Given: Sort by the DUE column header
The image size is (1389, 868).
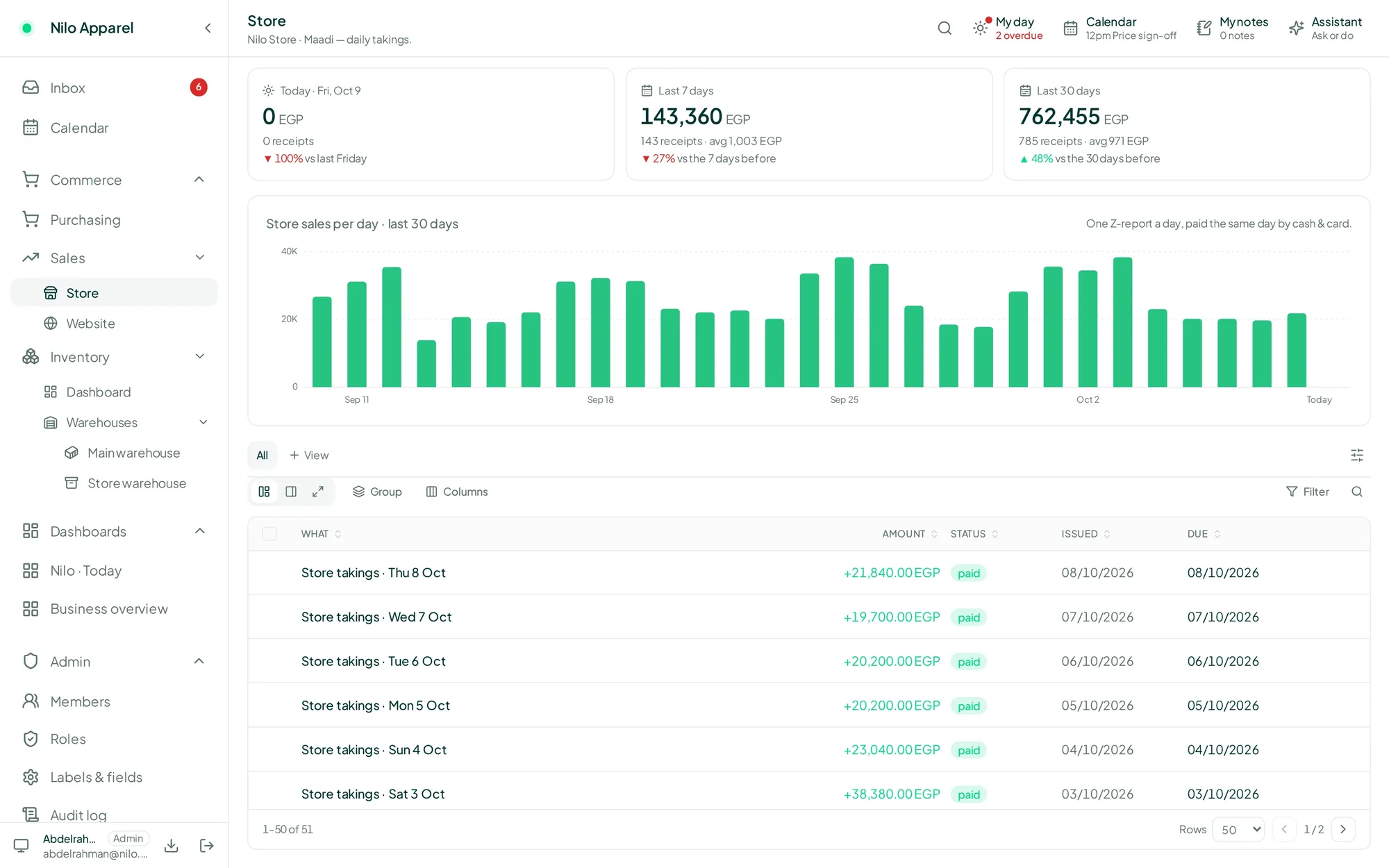Looking at the screenshot, I should (x=1204, y=534).
